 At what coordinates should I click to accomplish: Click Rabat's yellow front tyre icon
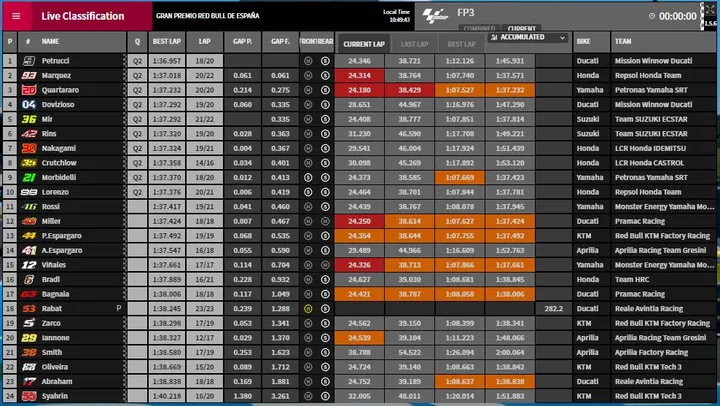click(x=308, y=309)
